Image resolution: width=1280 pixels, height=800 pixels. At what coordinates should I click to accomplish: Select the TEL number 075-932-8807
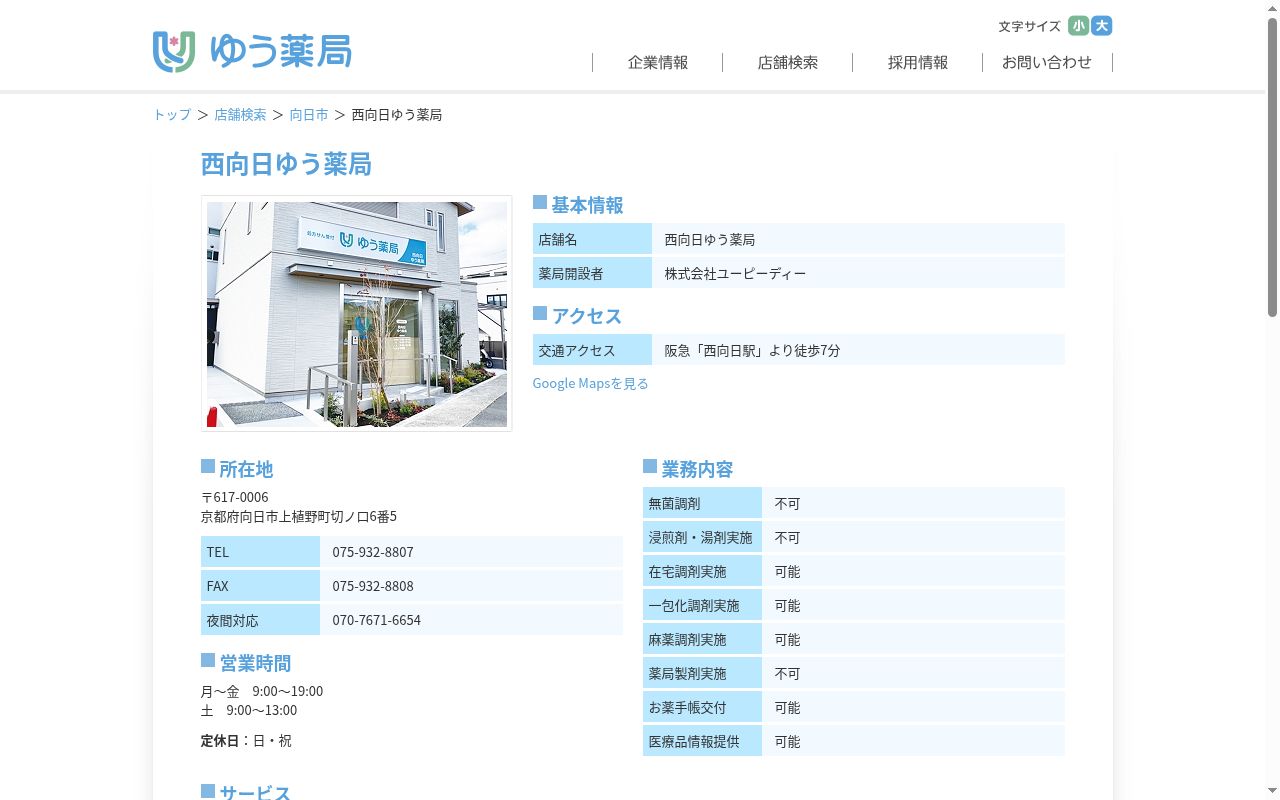coord(373,552)
